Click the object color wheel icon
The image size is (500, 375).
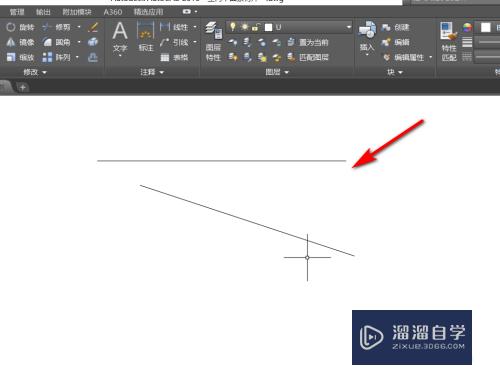[467, 27]
